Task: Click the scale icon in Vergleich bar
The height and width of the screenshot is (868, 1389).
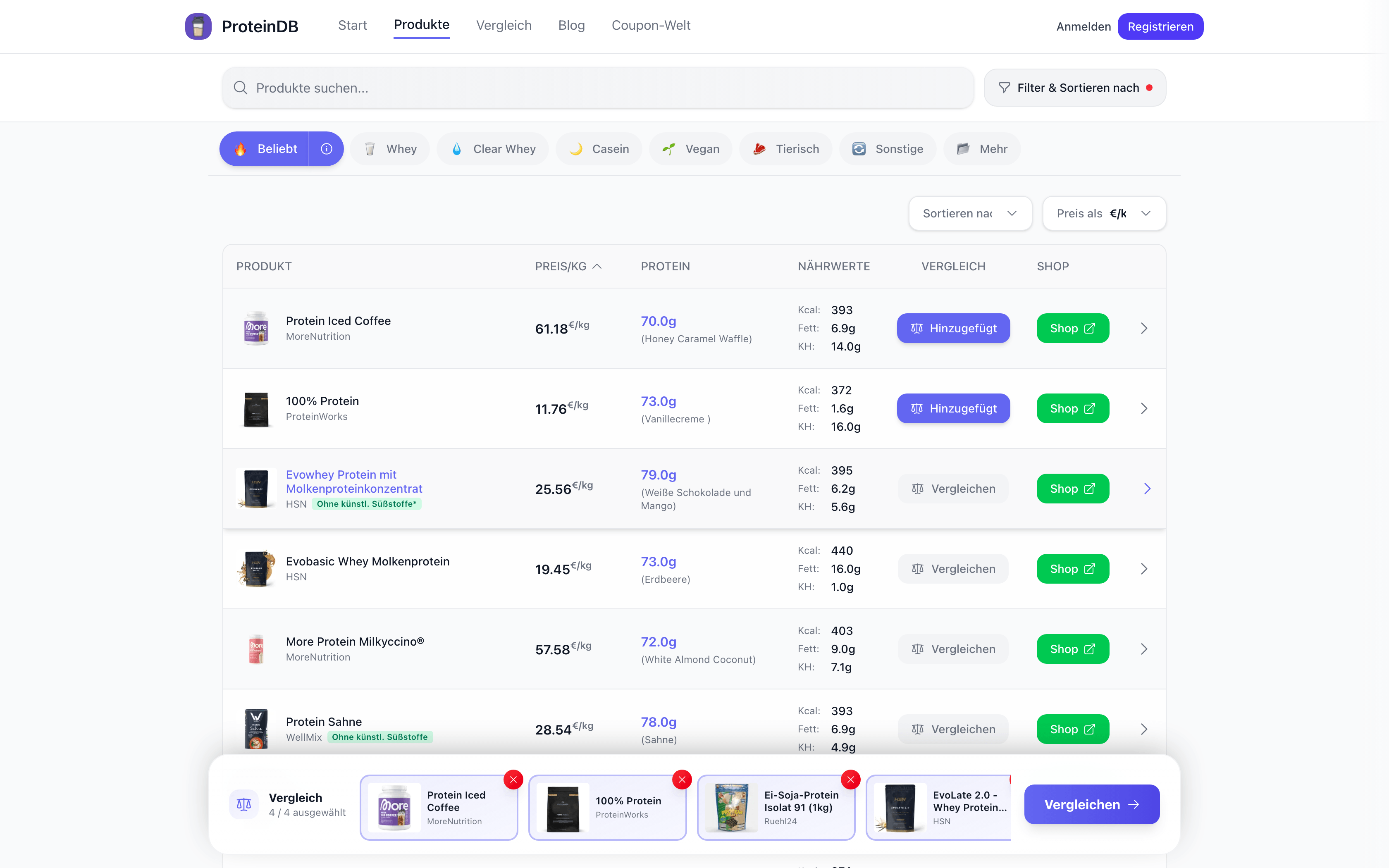Action: tap(244, 804)
